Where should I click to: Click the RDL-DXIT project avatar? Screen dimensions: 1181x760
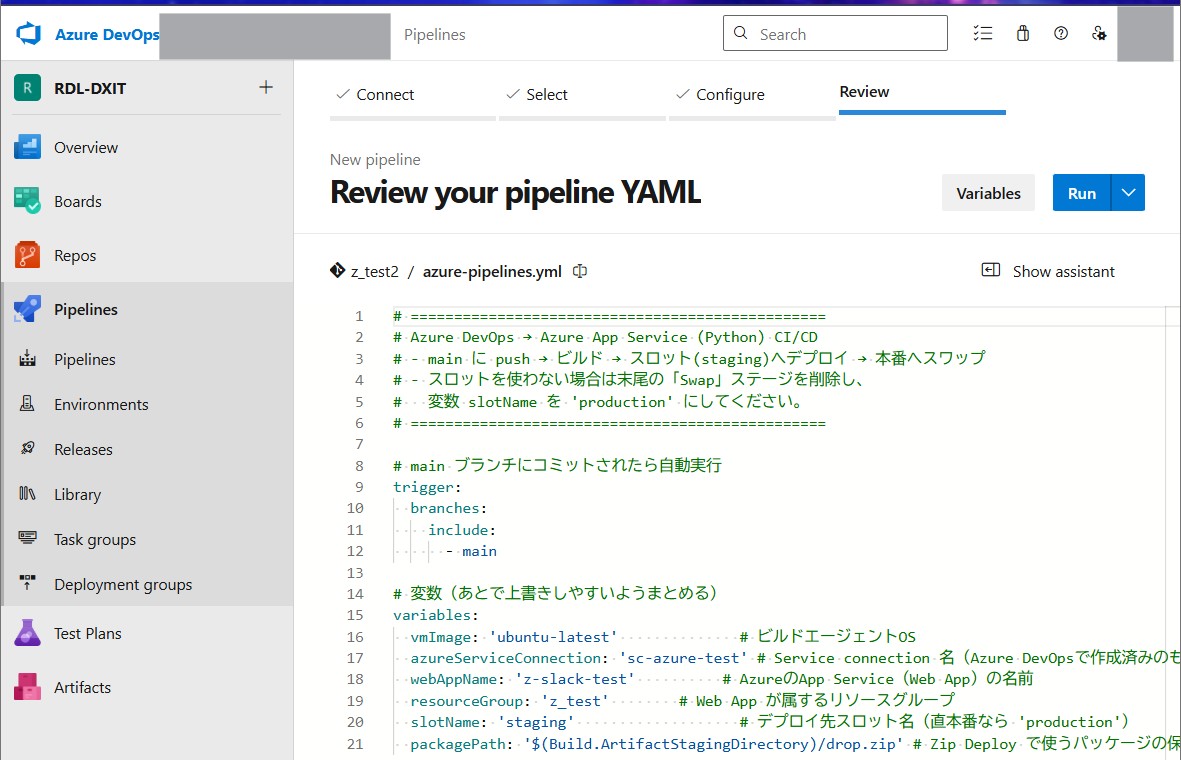pos(28,88)
